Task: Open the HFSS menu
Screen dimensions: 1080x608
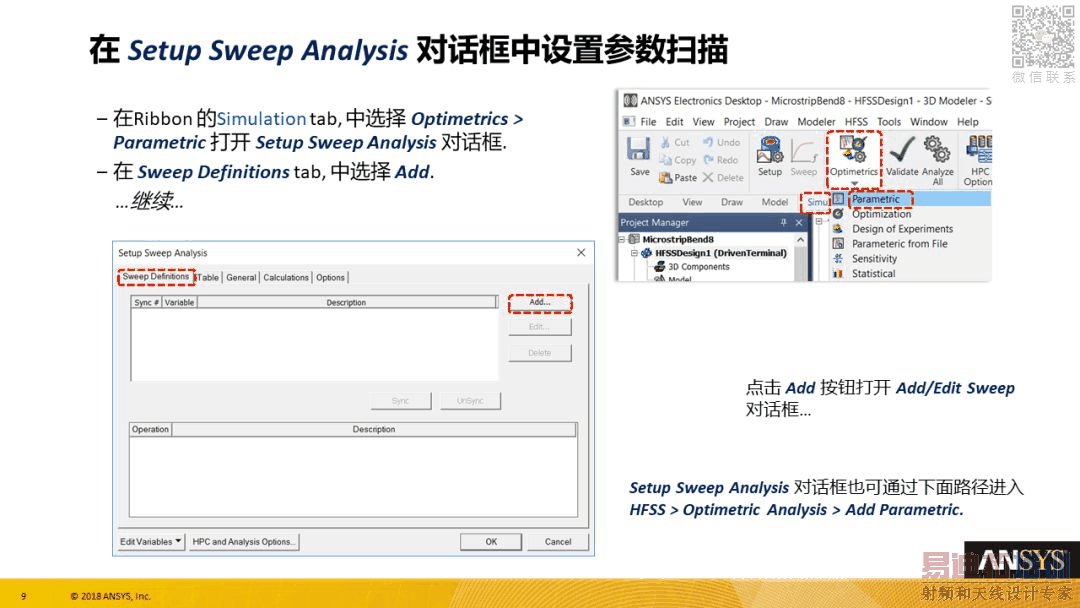Action: point(856,122)
